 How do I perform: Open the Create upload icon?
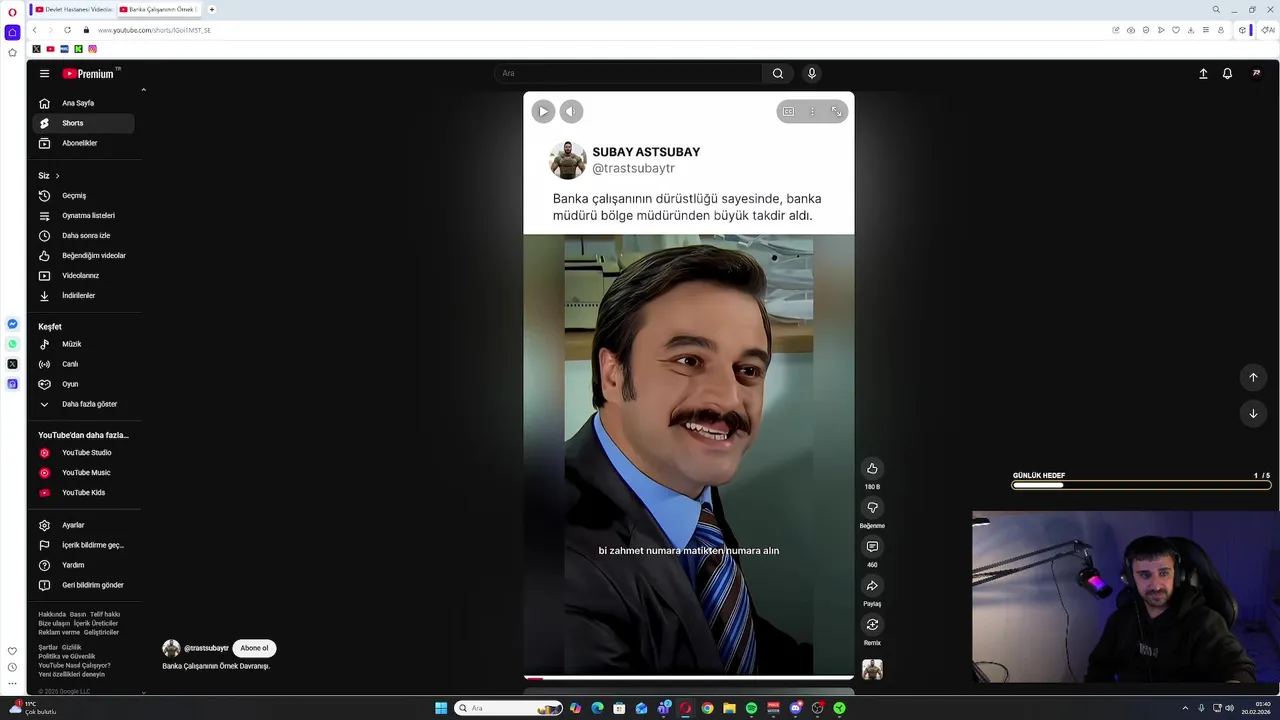point(1203,73)
